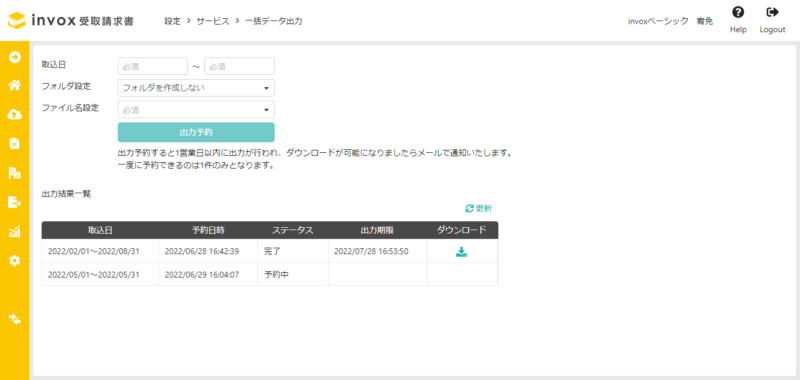
Task: Click the 完了 status cell
Action: 293,251
